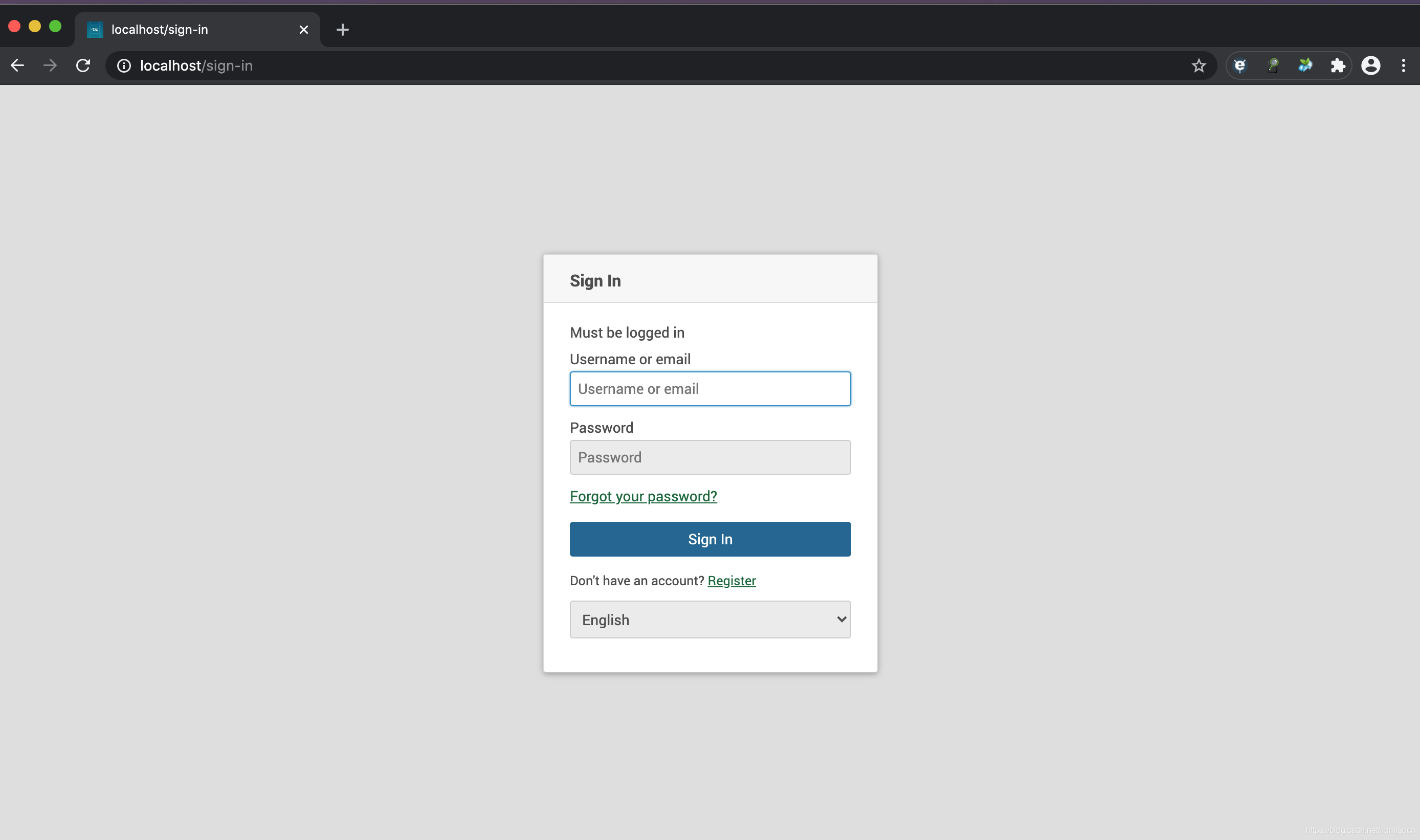The height and width of the screenshot is (840, 1420).
Task: Focus the Username or email field
Action: (711, 389)
